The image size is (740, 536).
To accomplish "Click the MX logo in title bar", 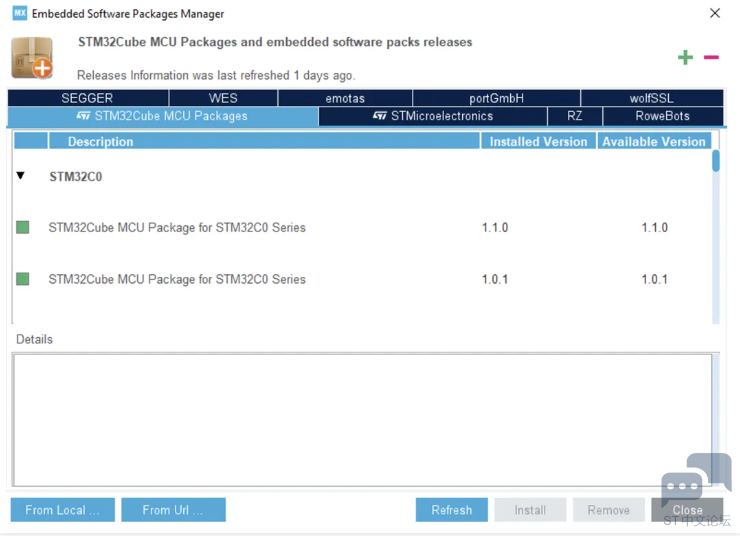I will coord(20,13).
